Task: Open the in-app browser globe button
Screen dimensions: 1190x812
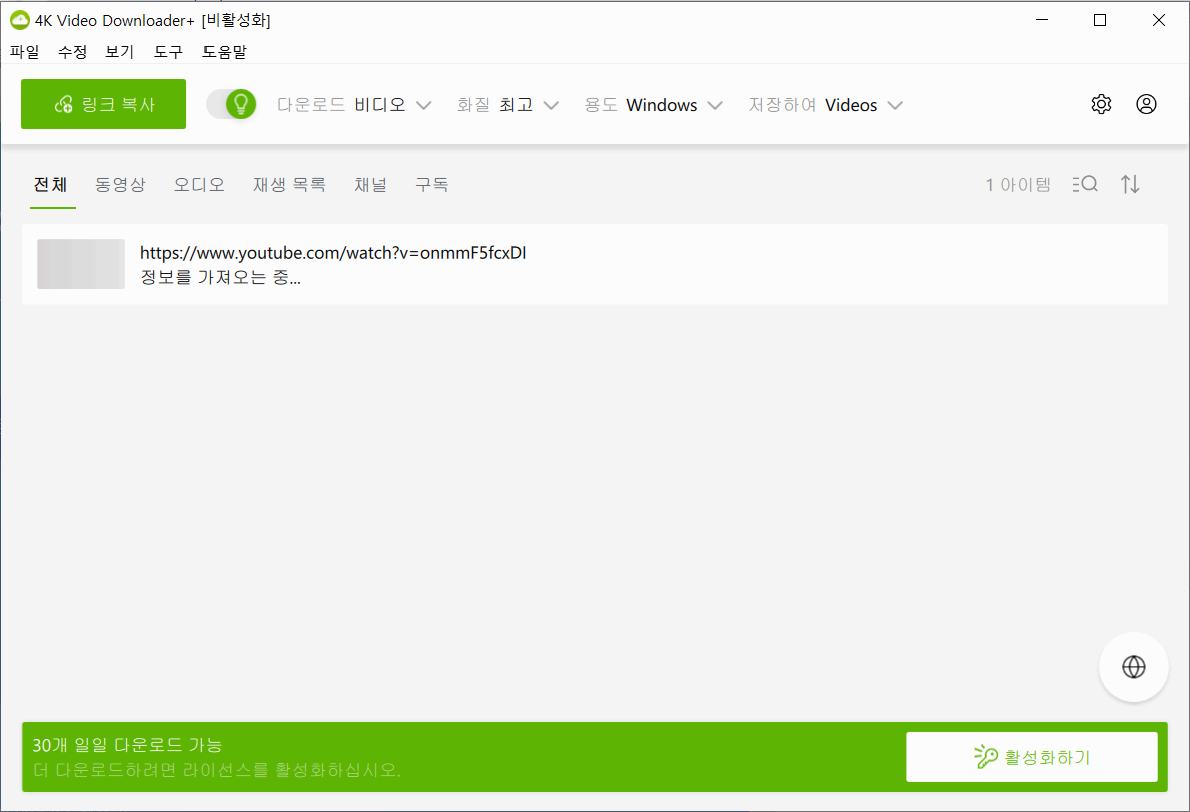Action: [1134, 667]
